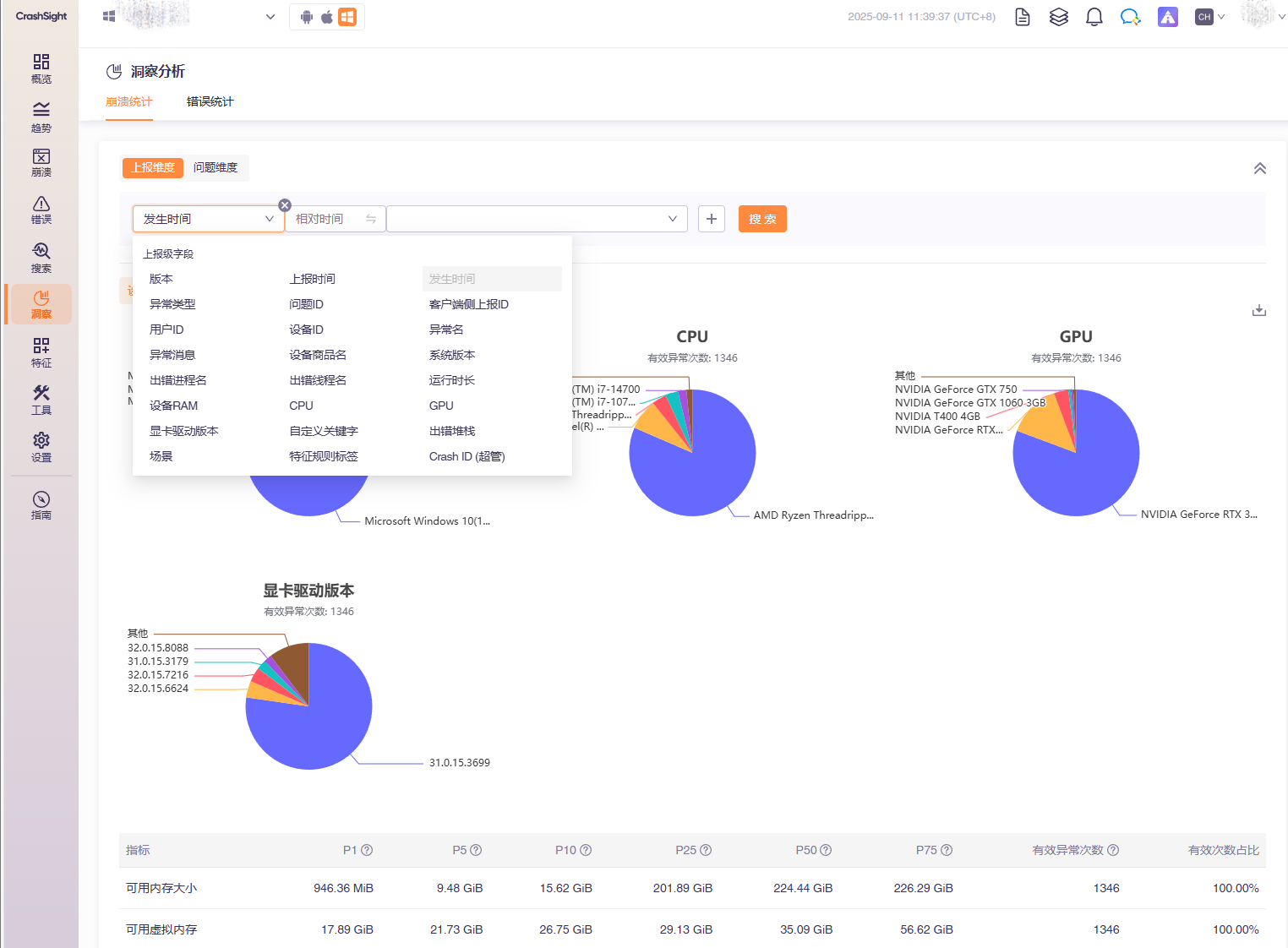This screenshot has height=948, width=1288.
Task: Switch to the 错误统计 tab
Action: point(210,101)
